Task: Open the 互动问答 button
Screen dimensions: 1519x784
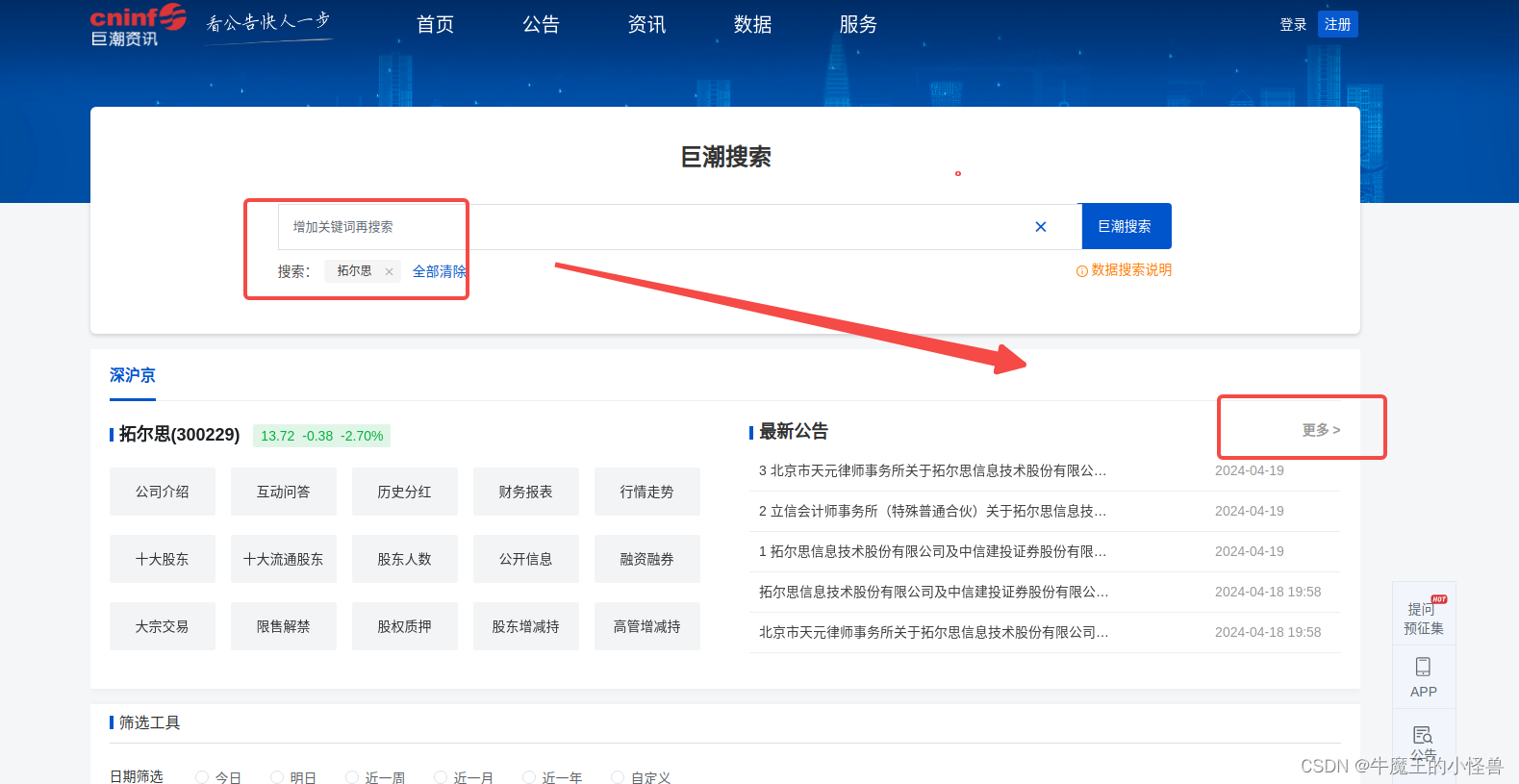Action: point(284,492)
